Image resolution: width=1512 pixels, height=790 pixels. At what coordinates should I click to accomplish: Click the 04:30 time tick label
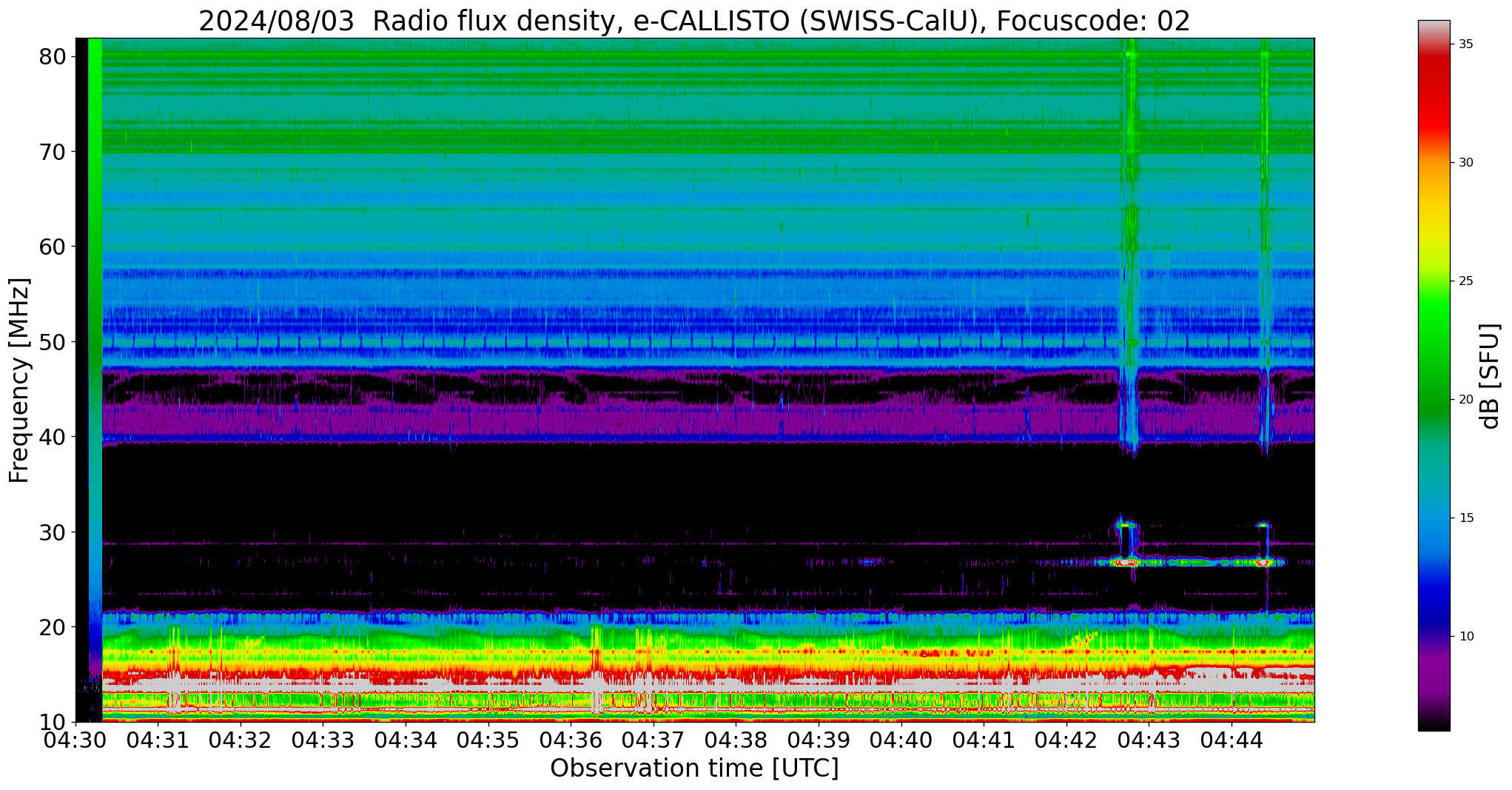click(x=75, y=740)
